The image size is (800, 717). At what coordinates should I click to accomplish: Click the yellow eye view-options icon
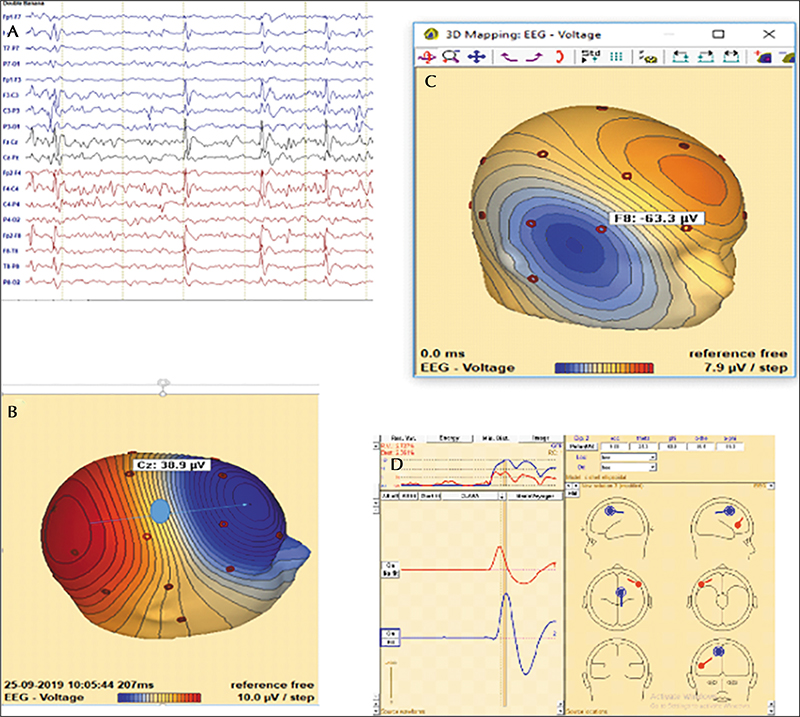(648, 57)
